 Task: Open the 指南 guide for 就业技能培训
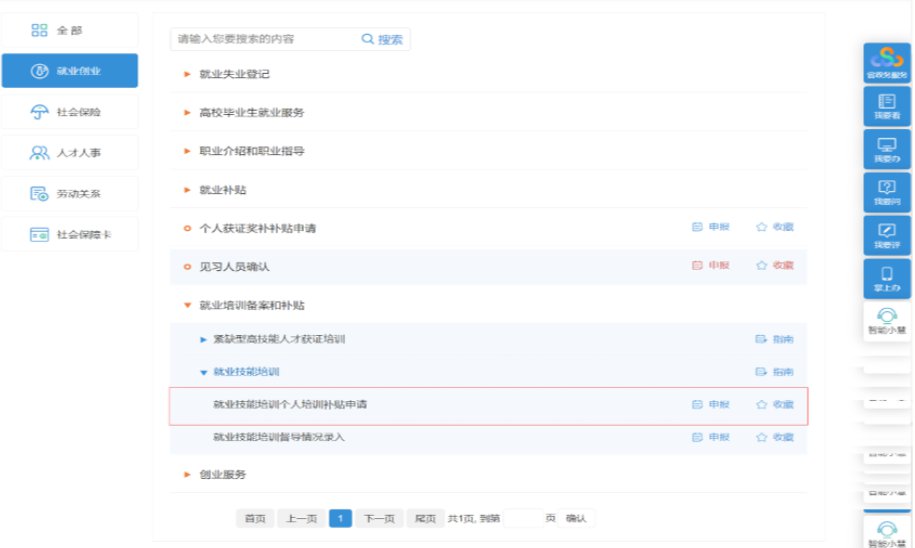[774, 373]
